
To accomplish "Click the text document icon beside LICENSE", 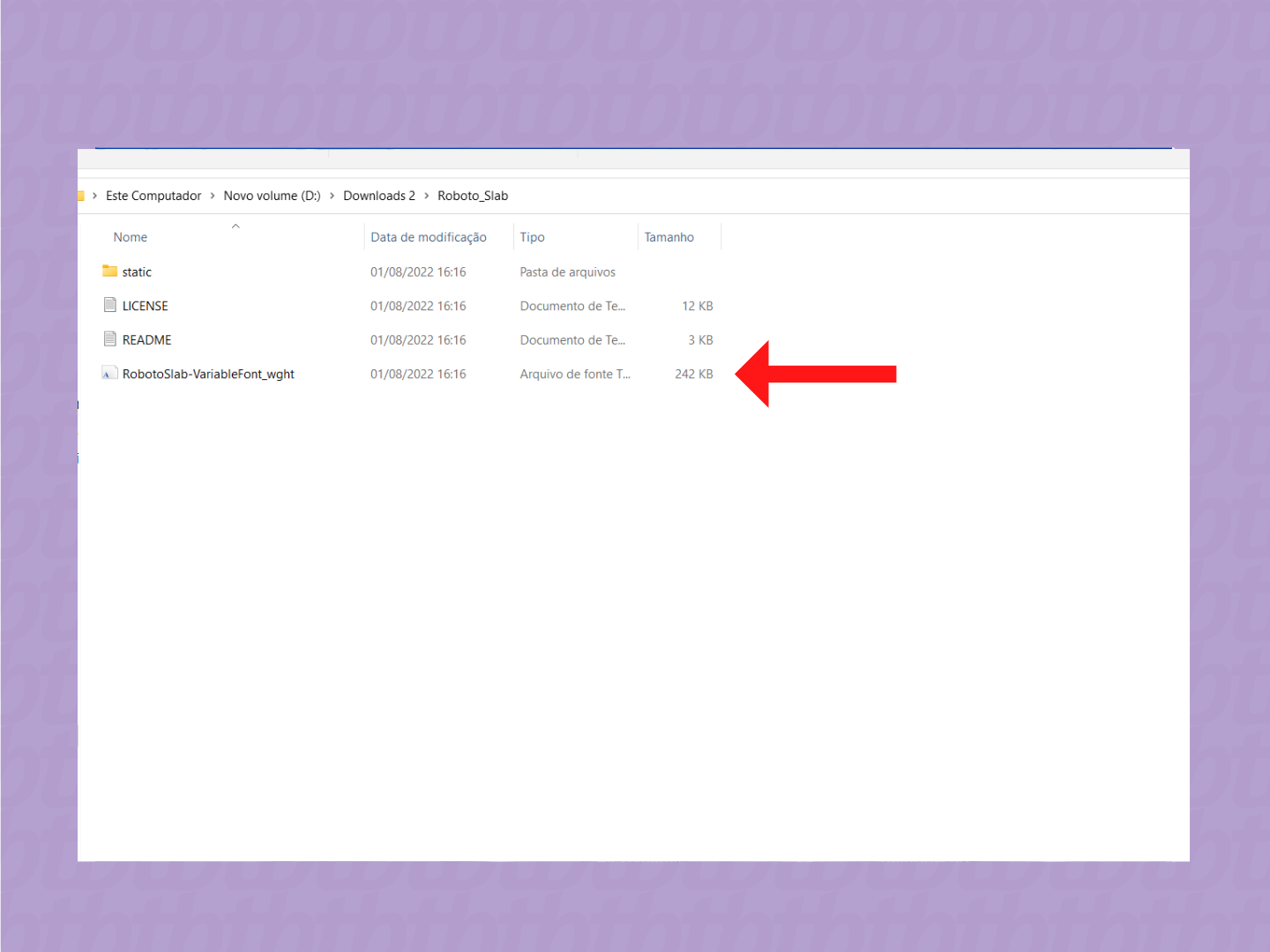I will 109,305.
